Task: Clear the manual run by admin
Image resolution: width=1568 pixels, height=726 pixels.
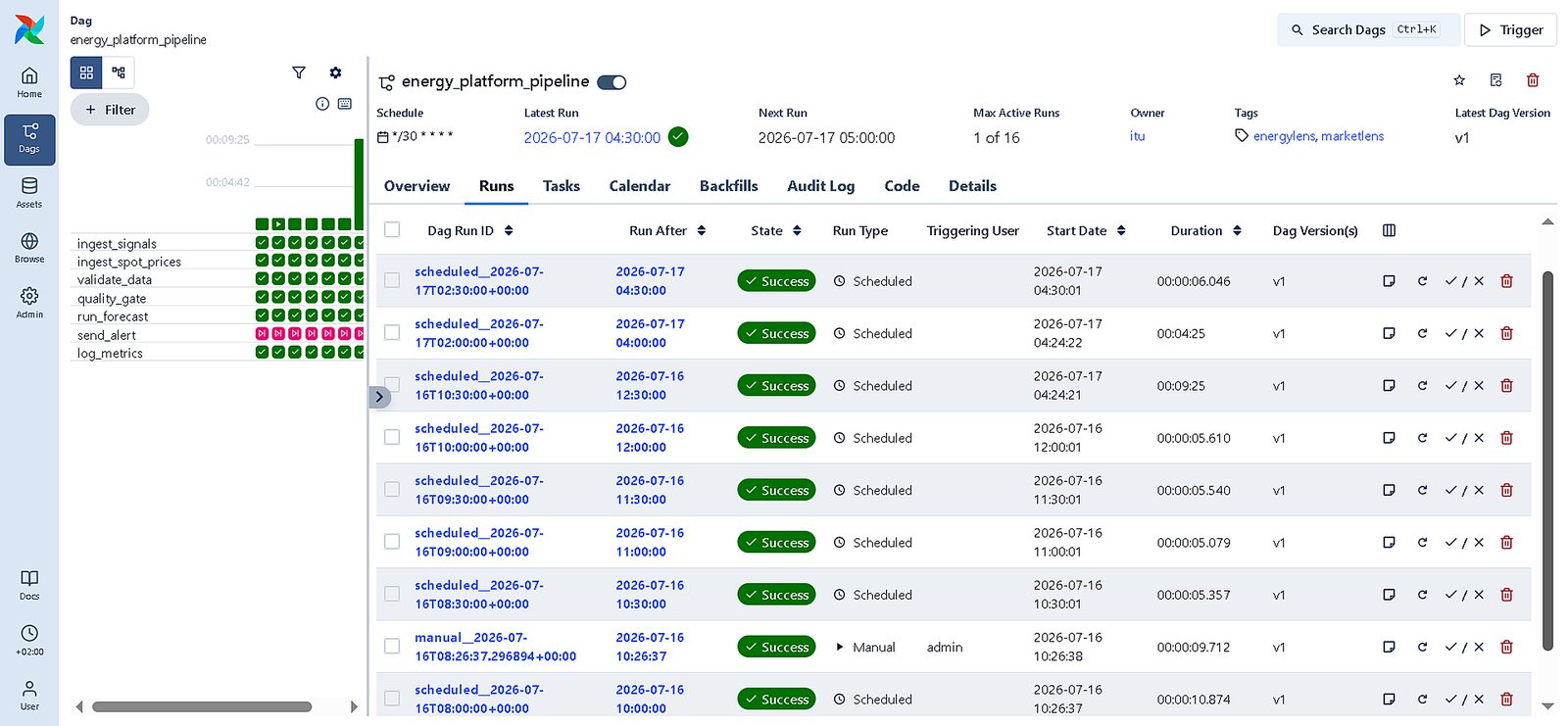Action: (1422, 647)
